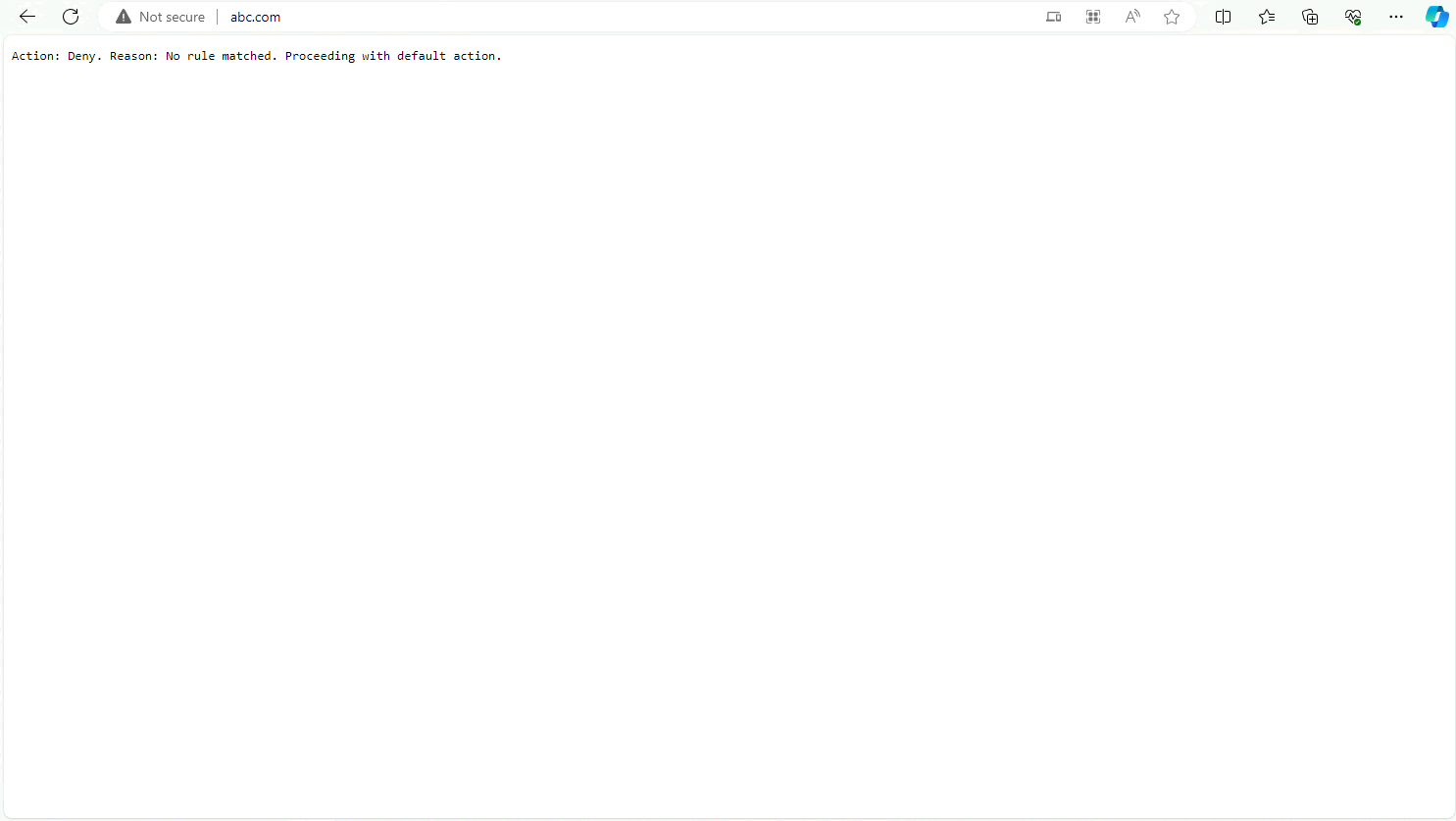Reload the abc.com page
The image size is (1456, 821).
pos(71,17)
